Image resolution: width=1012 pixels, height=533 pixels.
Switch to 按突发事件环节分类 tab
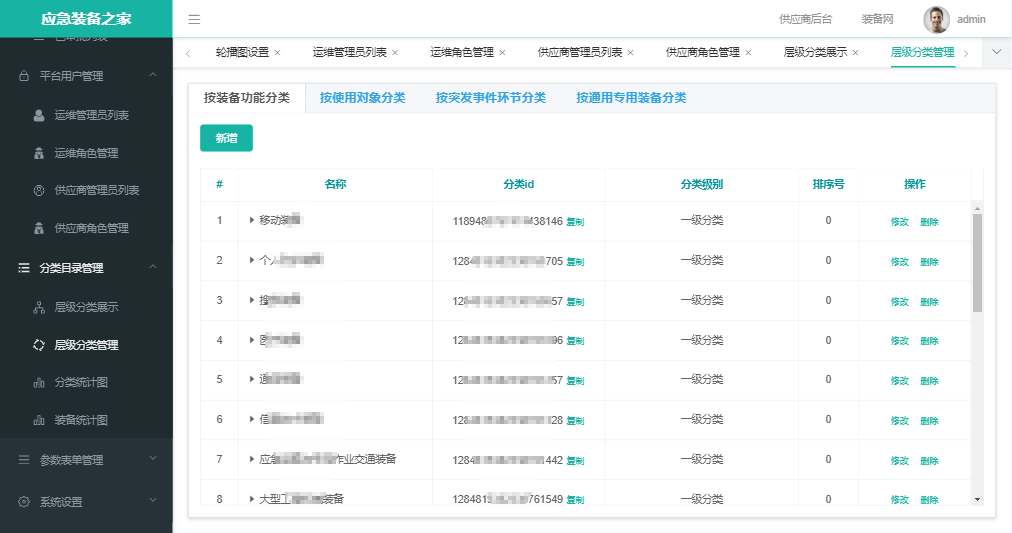coord(491,98)
